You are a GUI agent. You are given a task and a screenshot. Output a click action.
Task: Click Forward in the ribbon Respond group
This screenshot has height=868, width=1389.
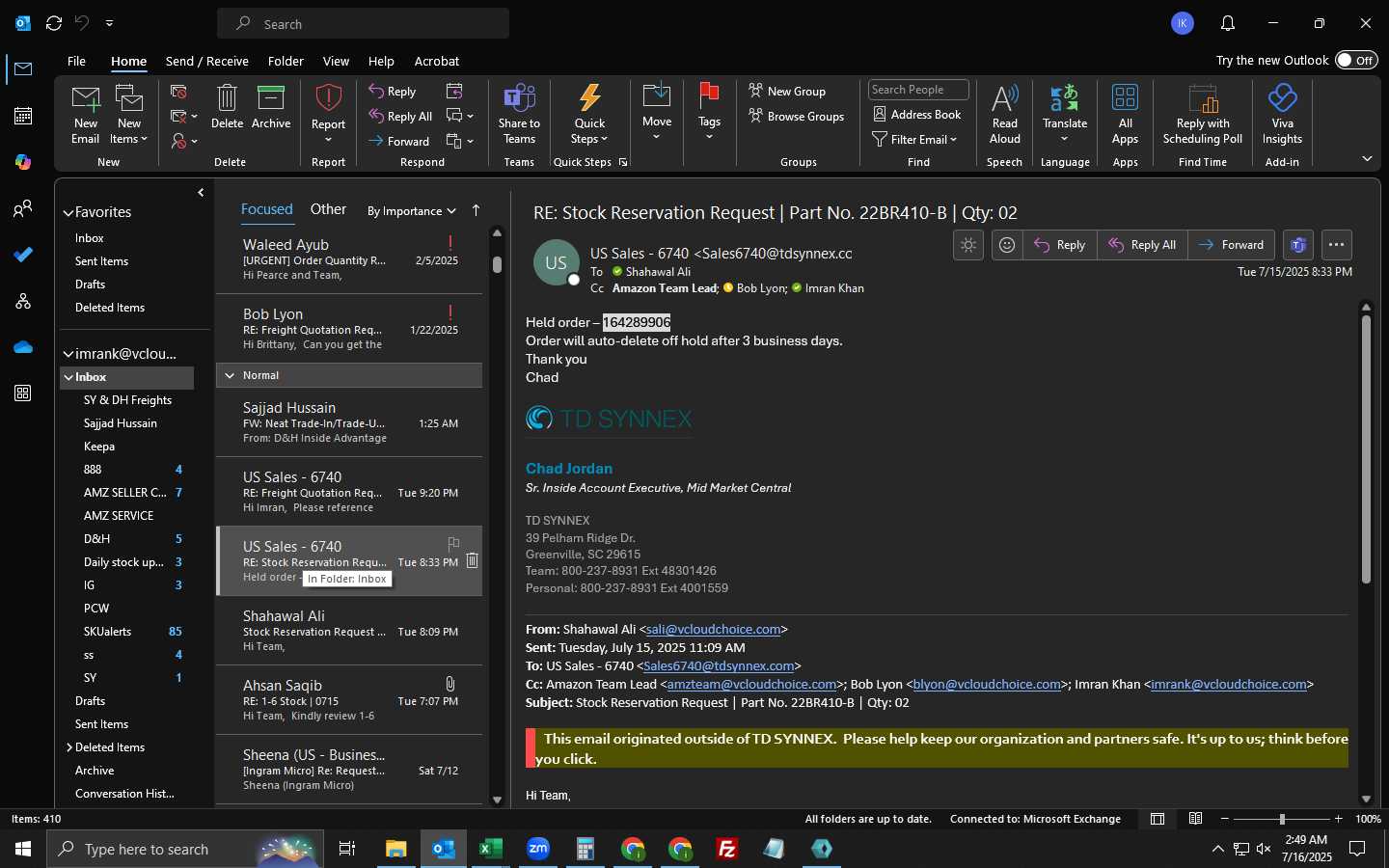click(x=398, y=141)
